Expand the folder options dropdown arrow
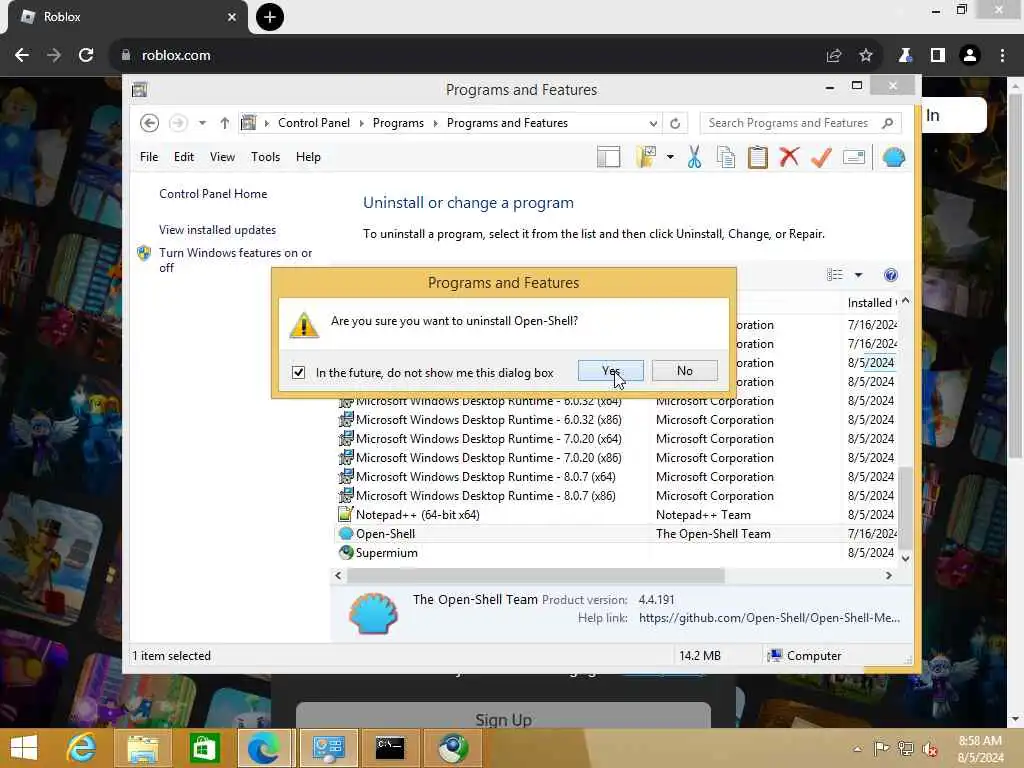Image resolution: width=1024 pixels, height=768 pixels. (670, 157)
